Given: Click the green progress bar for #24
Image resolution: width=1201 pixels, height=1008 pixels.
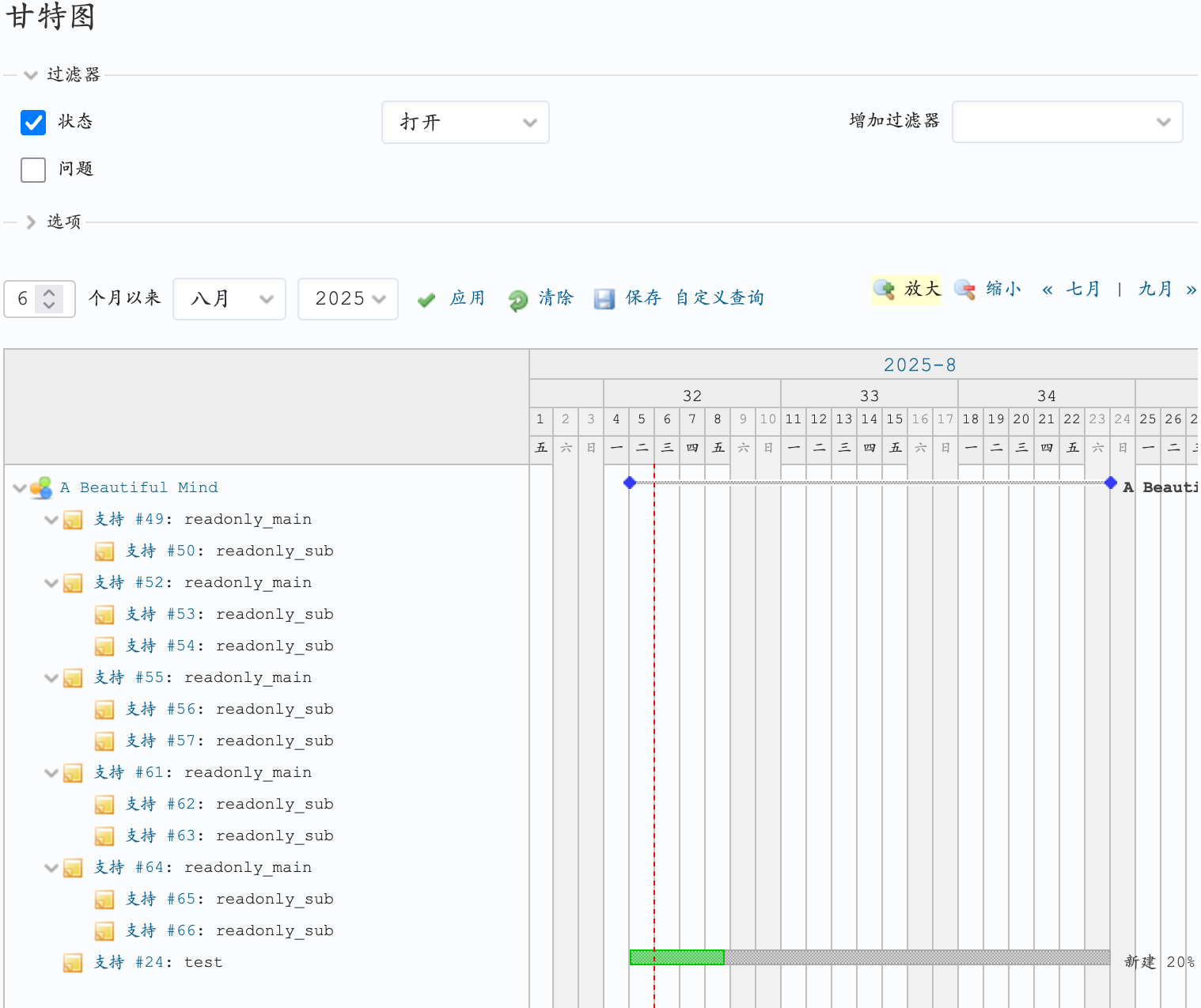Looking at the screenshot, I should tap(677, 957).
